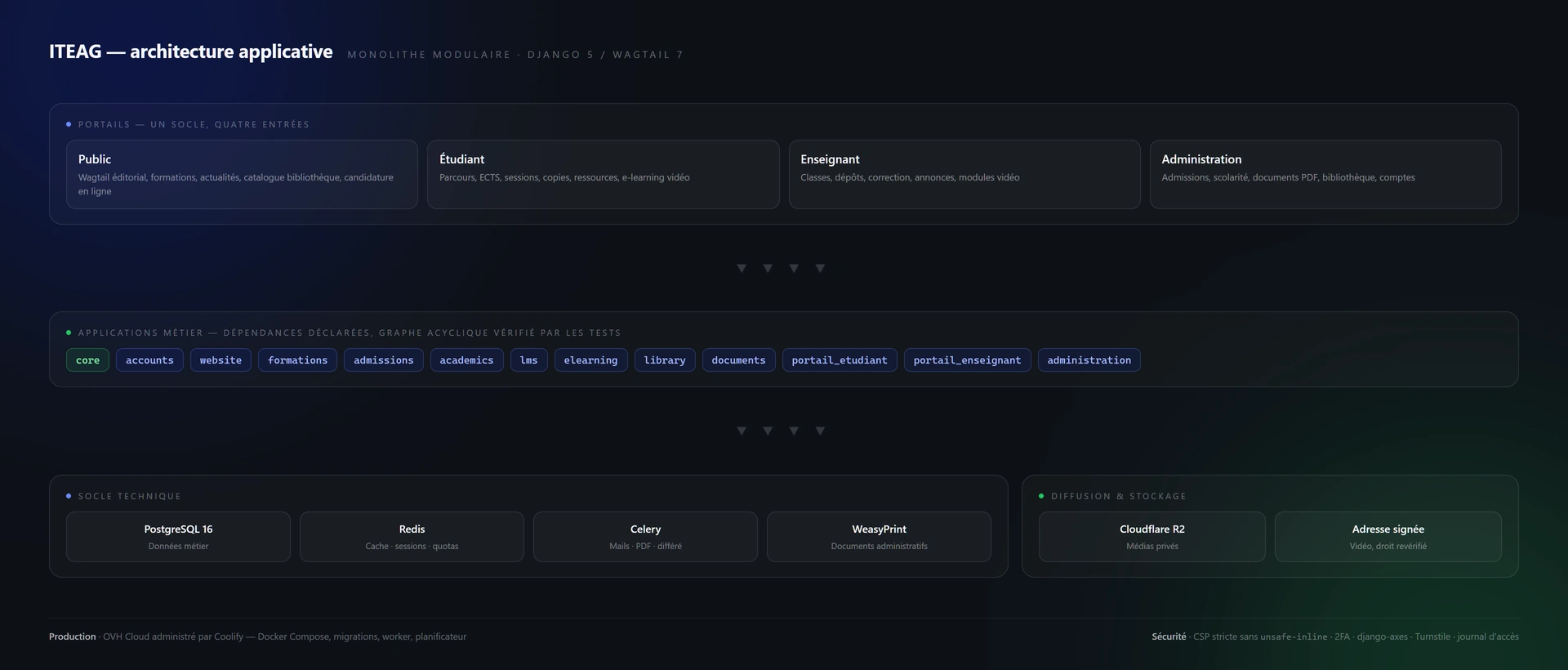
Task: Click the green core app chip
Action: point(87,360)
